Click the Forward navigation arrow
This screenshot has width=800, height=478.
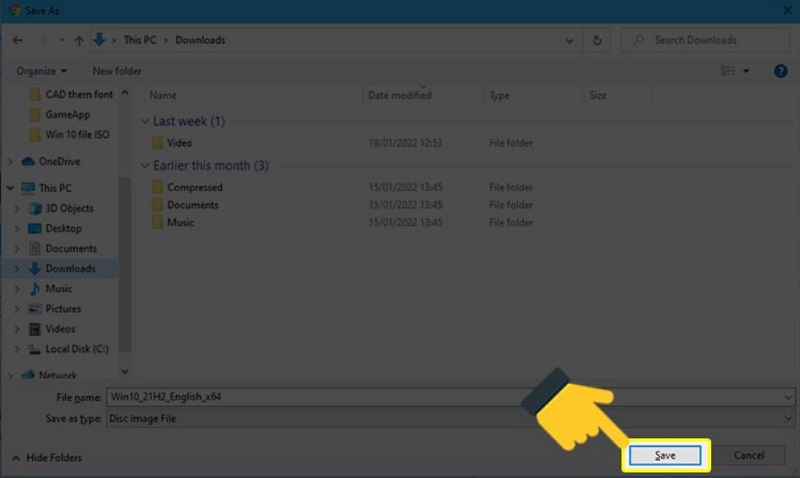(42, 40)
